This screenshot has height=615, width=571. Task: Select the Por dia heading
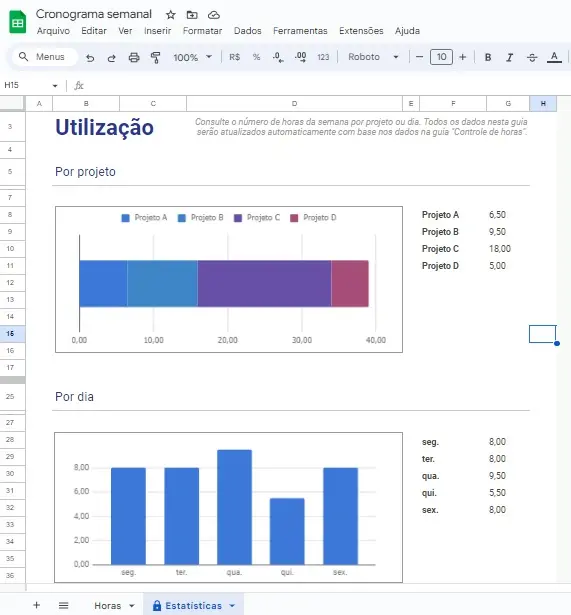(x=74, y=397)
